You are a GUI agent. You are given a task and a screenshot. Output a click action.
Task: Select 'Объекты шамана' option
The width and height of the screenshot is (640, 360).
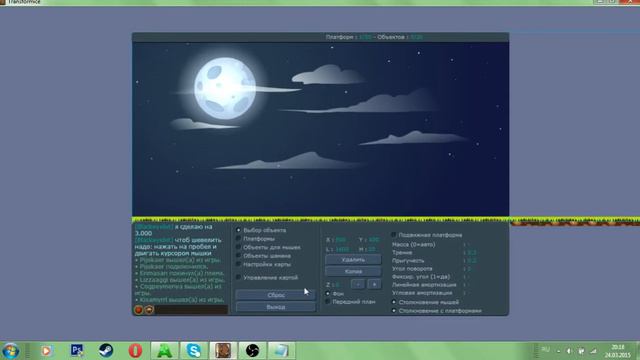point(264,256)
